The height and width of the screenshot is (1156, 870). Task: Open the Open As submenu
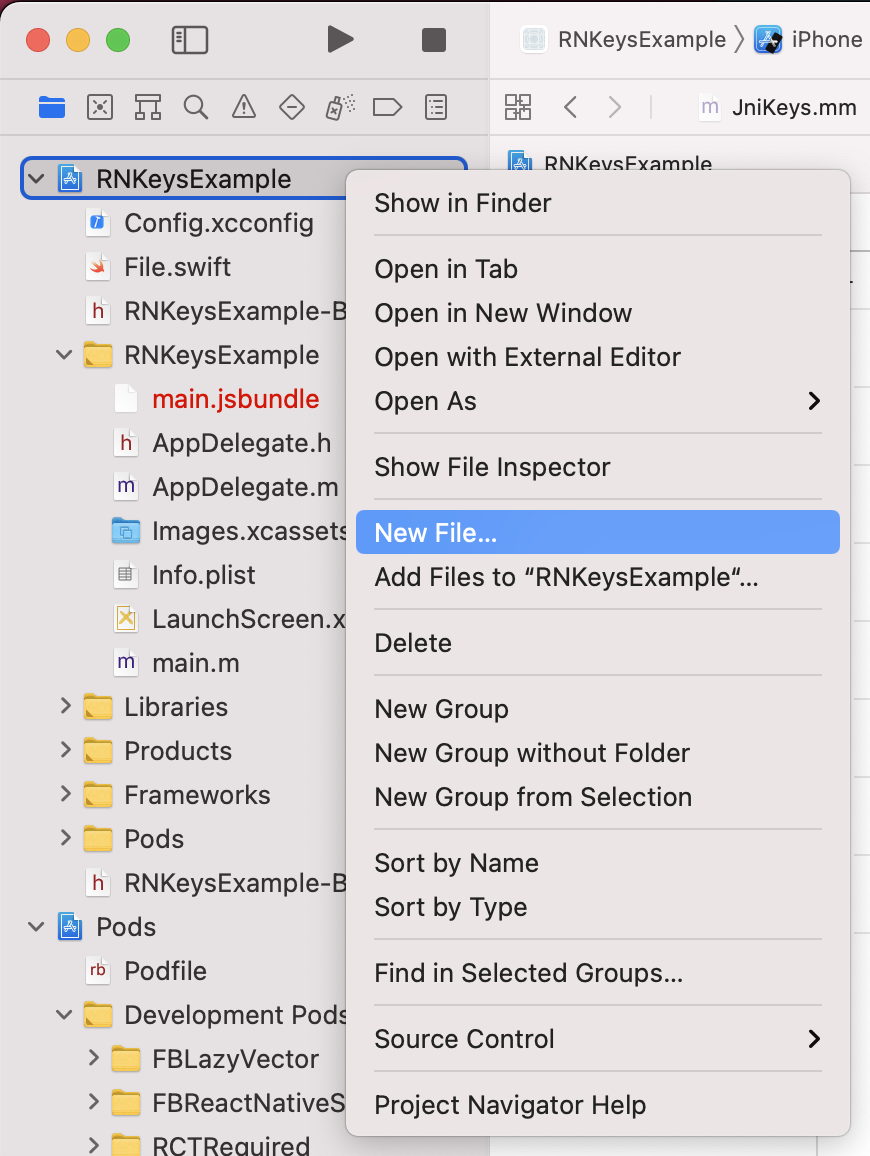598,401
